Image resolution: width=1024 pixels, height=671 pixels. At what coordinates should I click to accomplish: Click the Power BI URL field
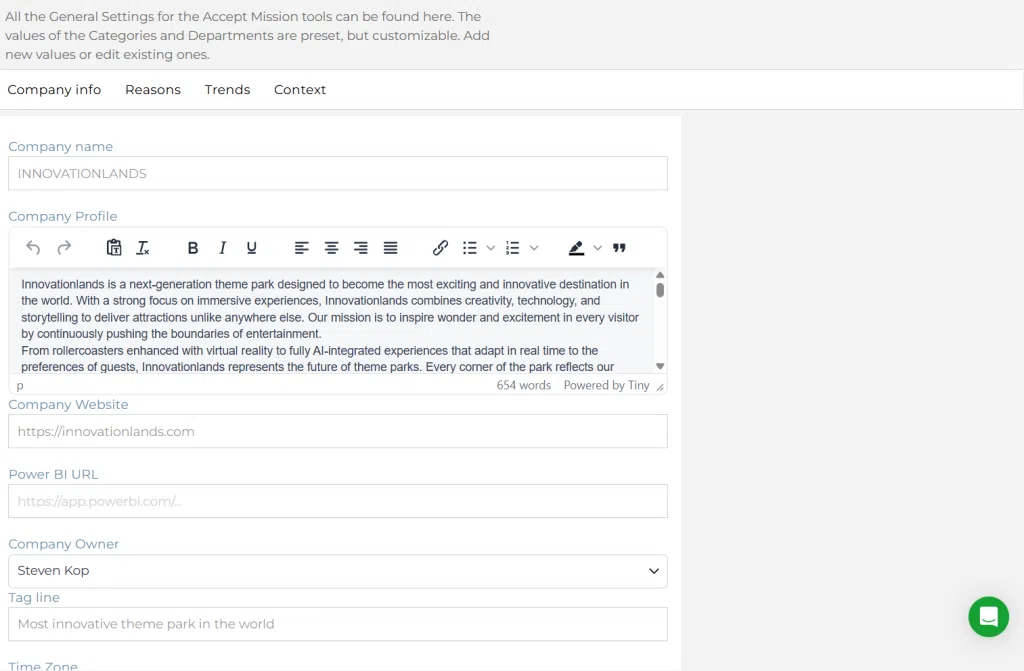pyautogui.click(x=338, y=501)
